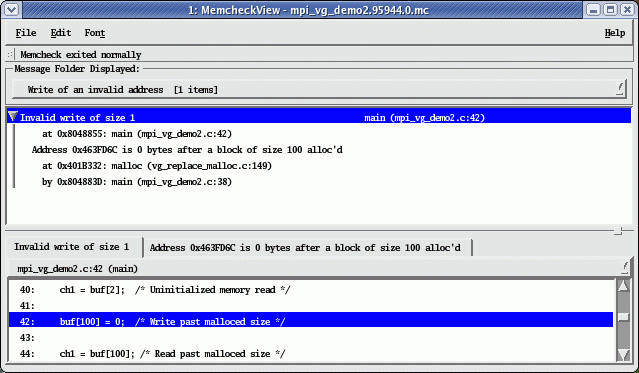Screen dimensions: 639x373
Task: Click the status bar grip handle beside Memcheck exited normally
Action: coord(11,54)
